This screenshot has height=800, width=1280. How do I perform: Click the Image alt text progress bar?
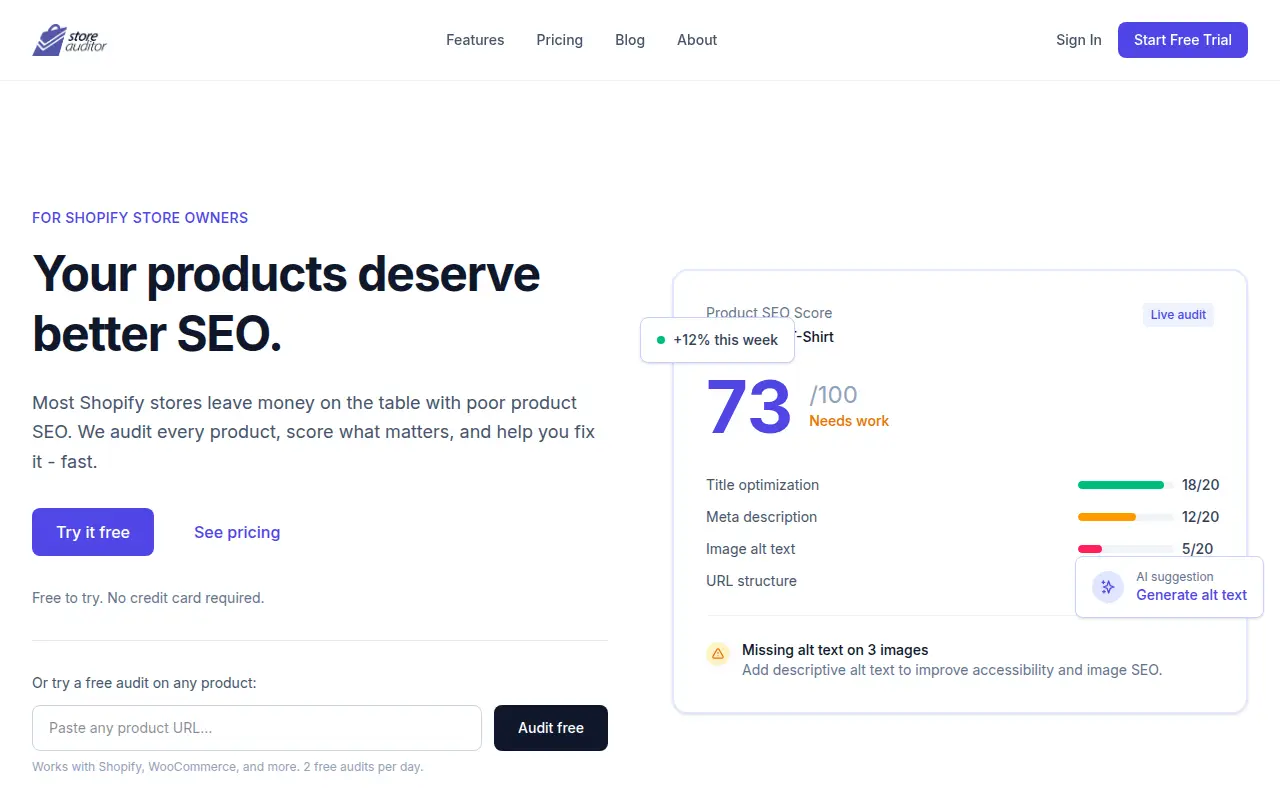(x=1126, y=549)
